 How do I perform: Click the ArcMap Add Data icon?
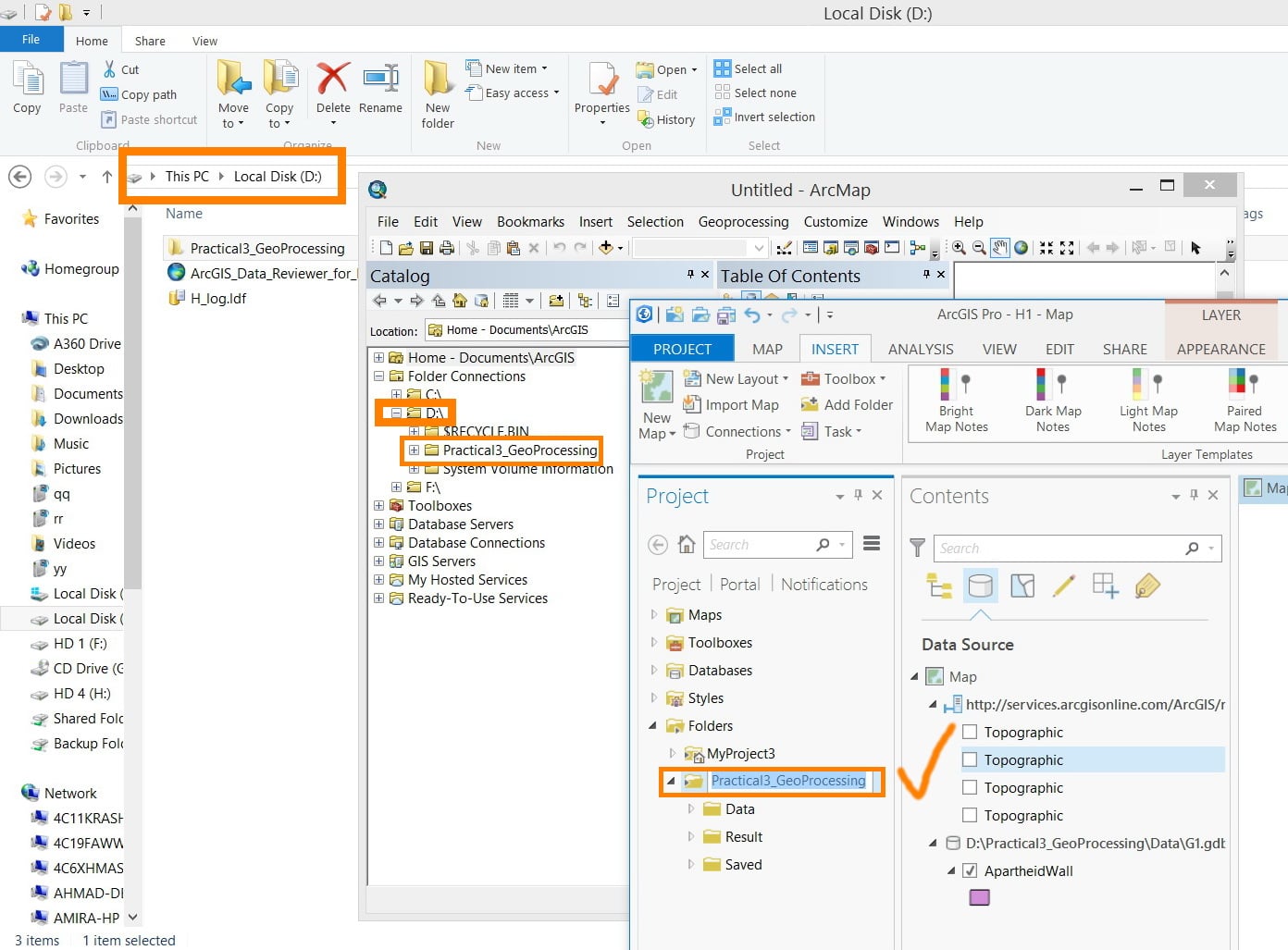point(606,248)
